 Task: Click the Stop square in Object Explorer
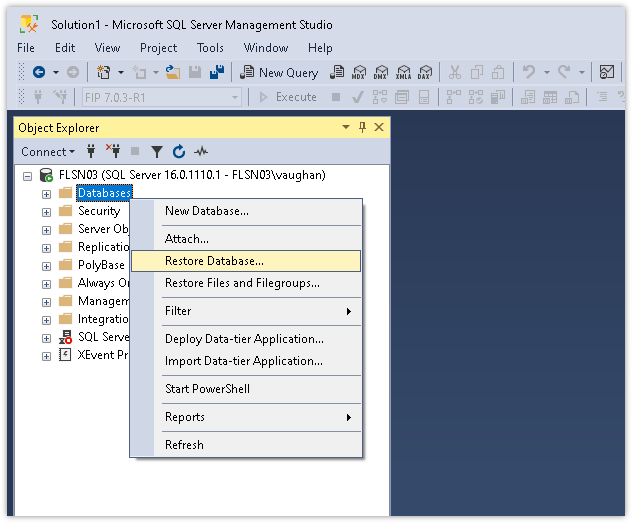[x=135, y=152]
